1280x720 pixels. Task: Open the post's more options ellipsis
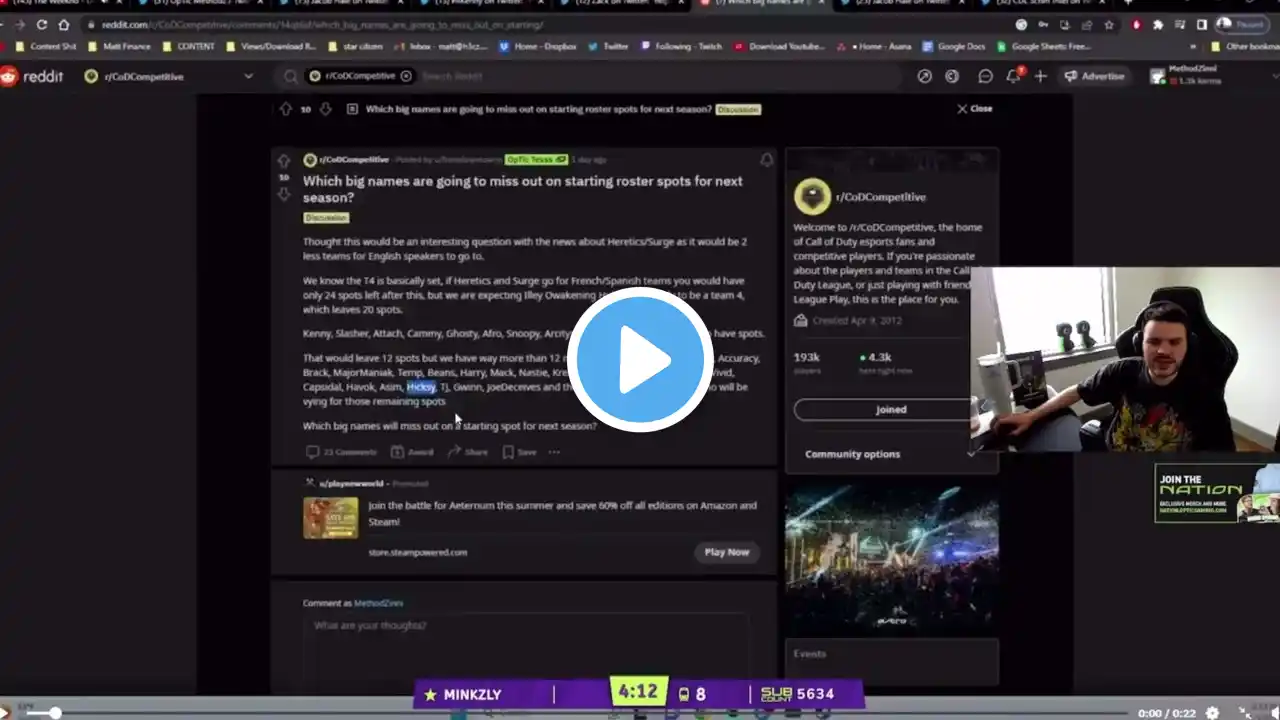(554, 452)
